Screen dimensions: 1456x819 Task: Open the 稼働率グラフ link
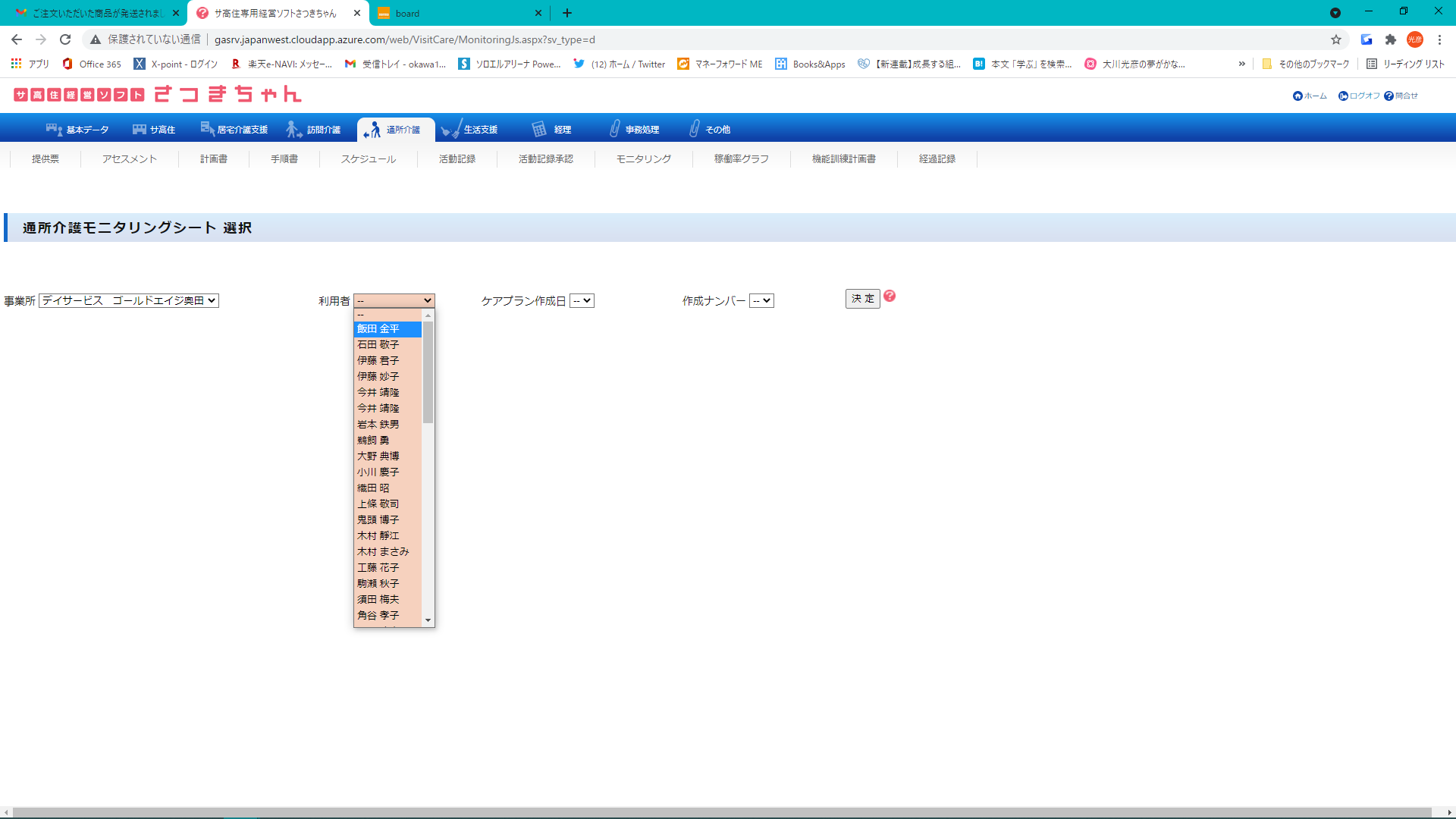coord(741,159)
